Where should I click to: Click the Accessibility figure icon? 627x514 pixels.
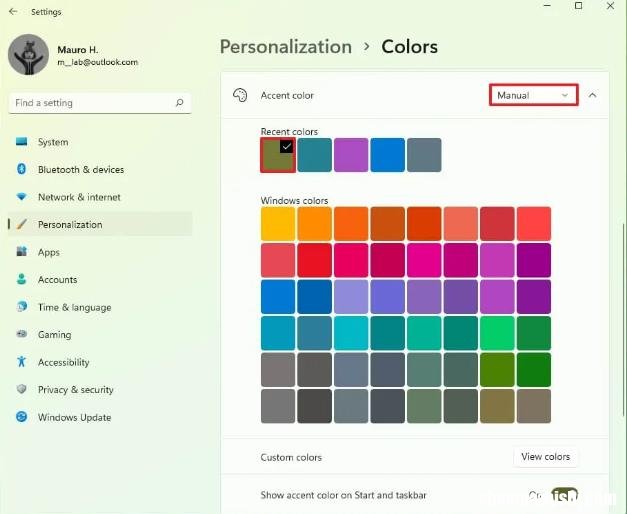click(x=22, y=362)
